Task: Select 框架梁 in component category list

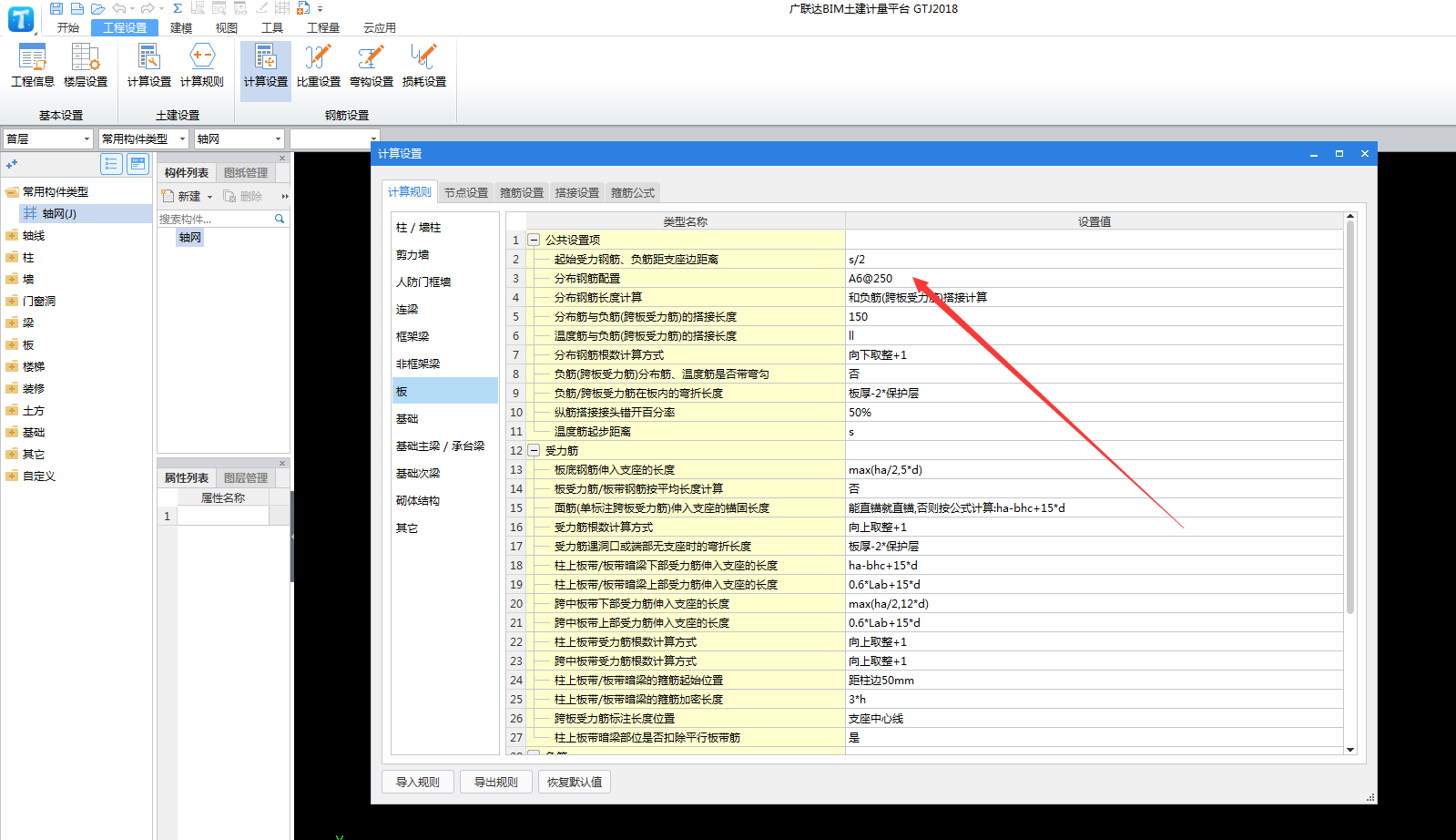Action: tap(444, 336)
